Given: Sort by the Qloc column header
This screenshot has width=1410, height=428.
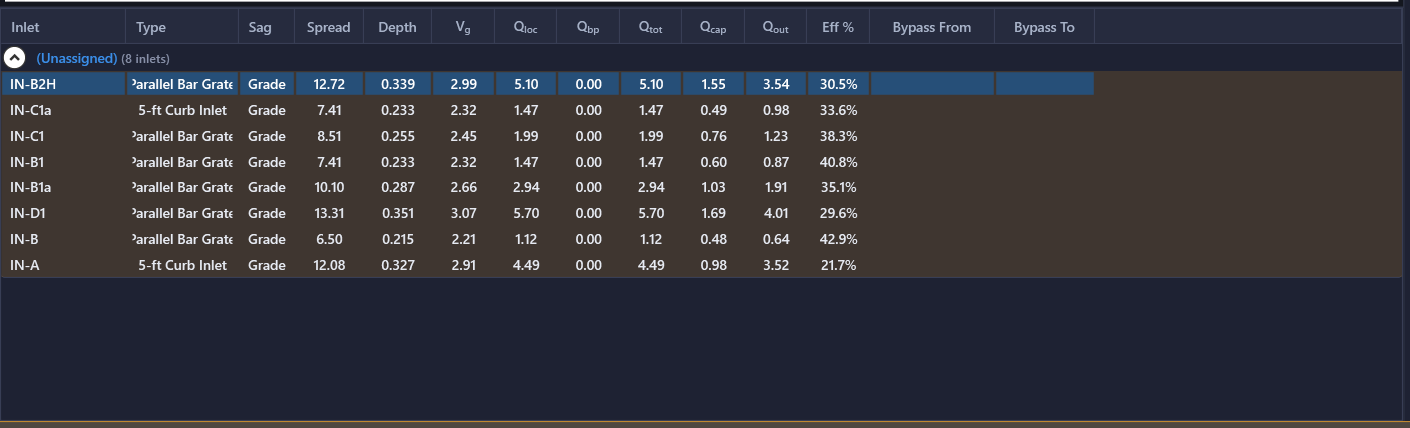Looking at the screenshot, I should click(x=525, y=27).
